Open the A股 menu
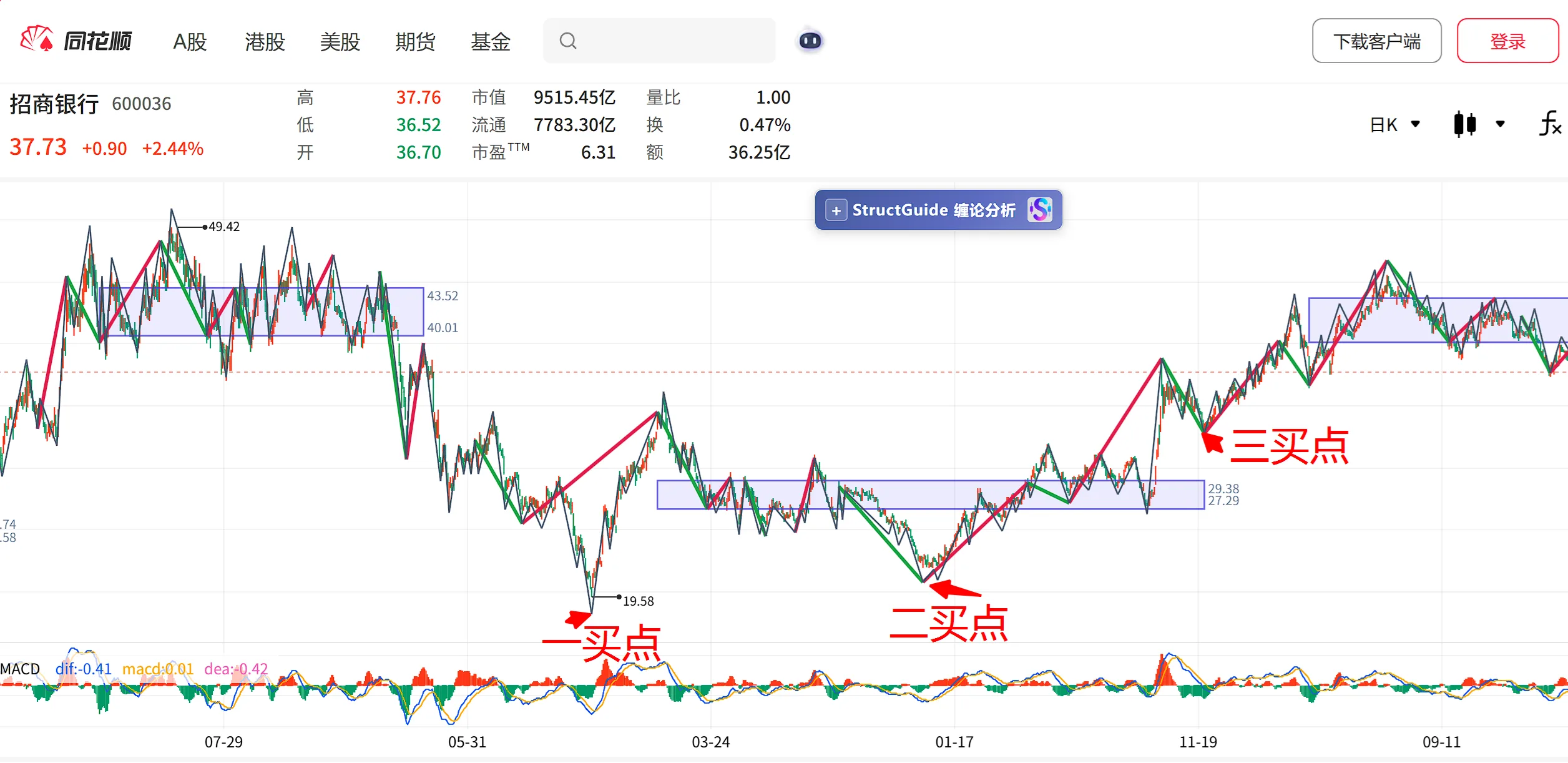This screenshot has width=1568, height=763. click(190, 42)
